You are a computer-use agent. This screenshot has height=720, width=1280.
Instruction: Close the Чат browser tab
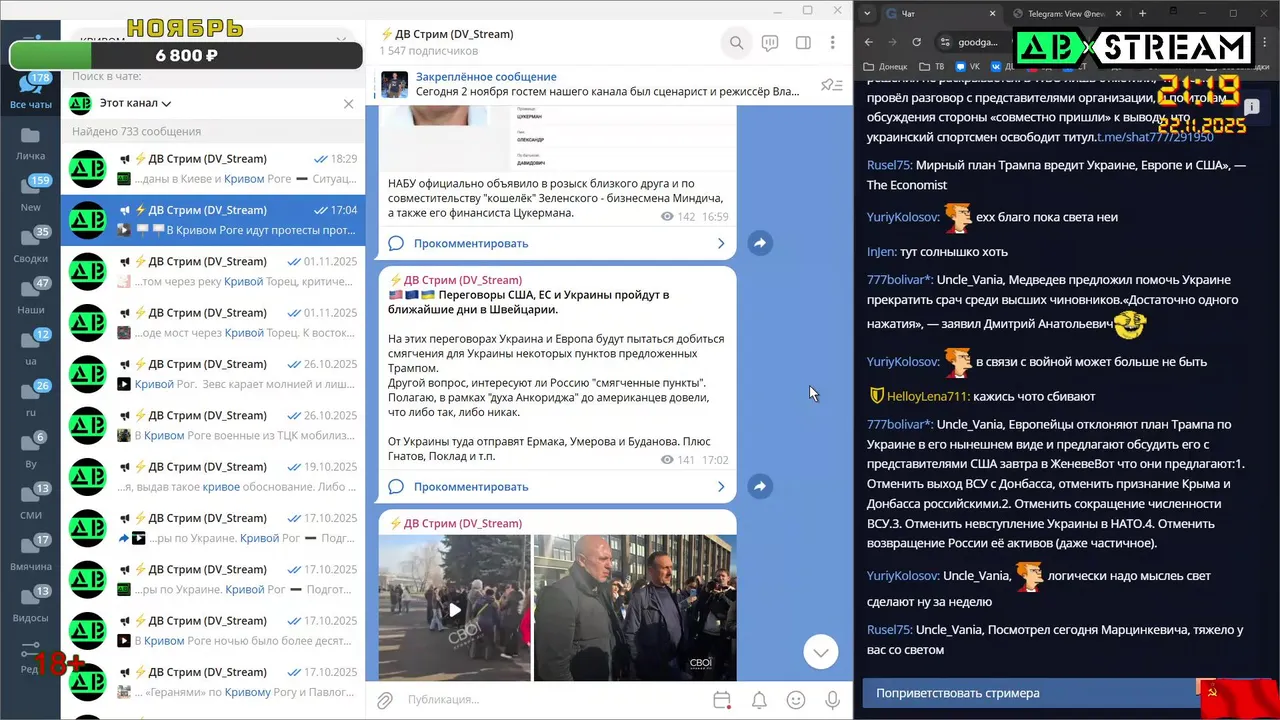(x=993, y=13)
